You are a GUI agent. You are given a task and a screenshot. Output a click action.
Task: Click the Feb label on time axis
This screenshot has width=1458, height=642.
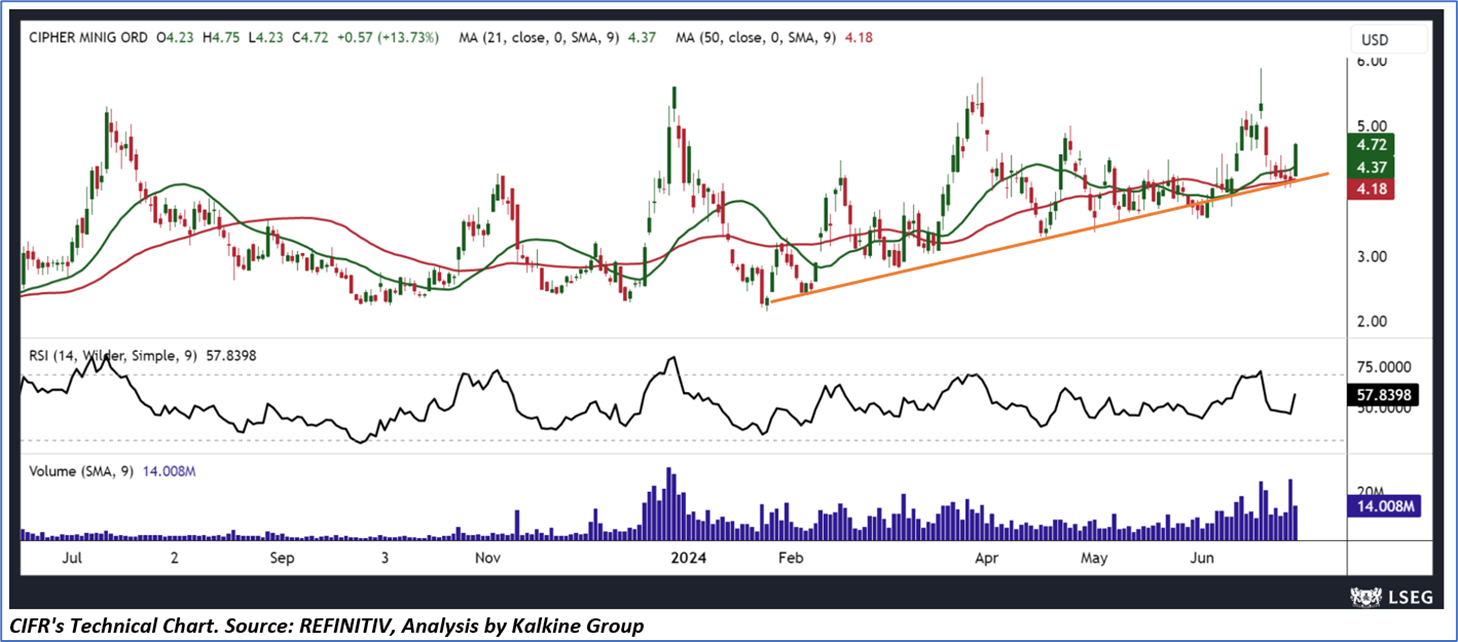point(790,556)
